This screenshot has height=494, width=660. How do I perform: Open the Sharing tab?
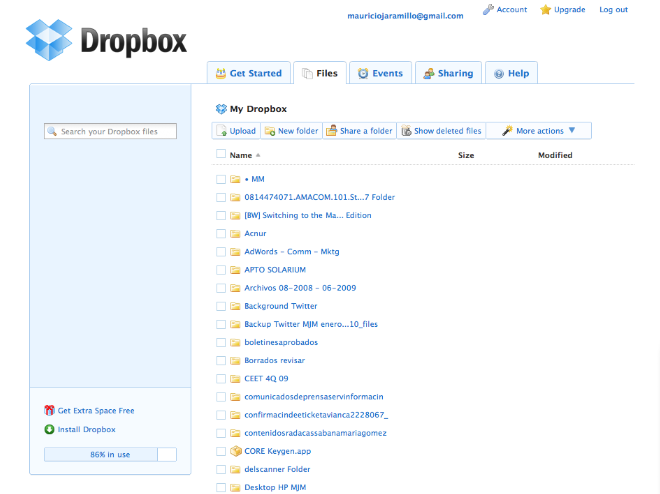tap(448, 73)
